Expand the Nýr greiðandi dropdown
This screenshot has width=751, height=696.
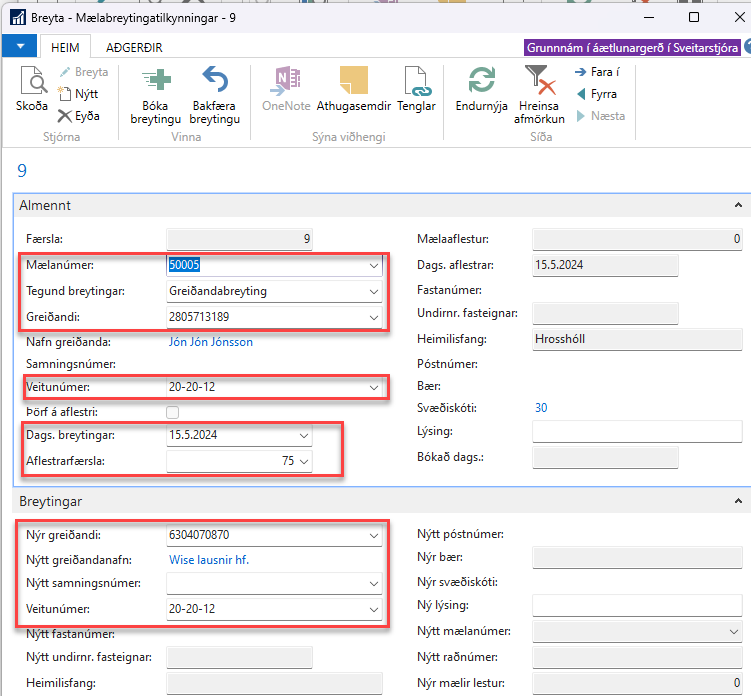click(x=374, y=536)
